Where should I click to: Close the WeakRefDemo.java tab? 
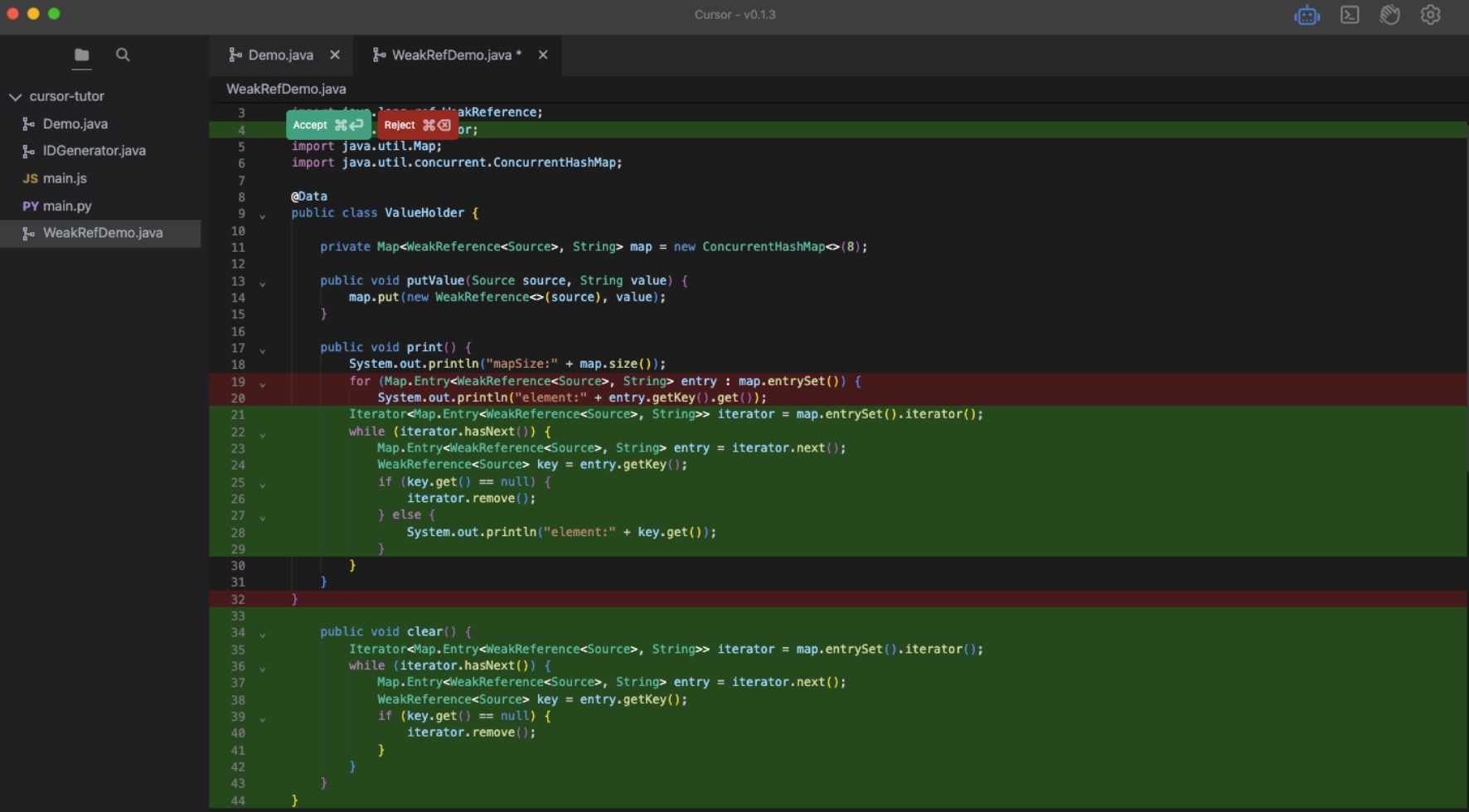tap(543, 55)
